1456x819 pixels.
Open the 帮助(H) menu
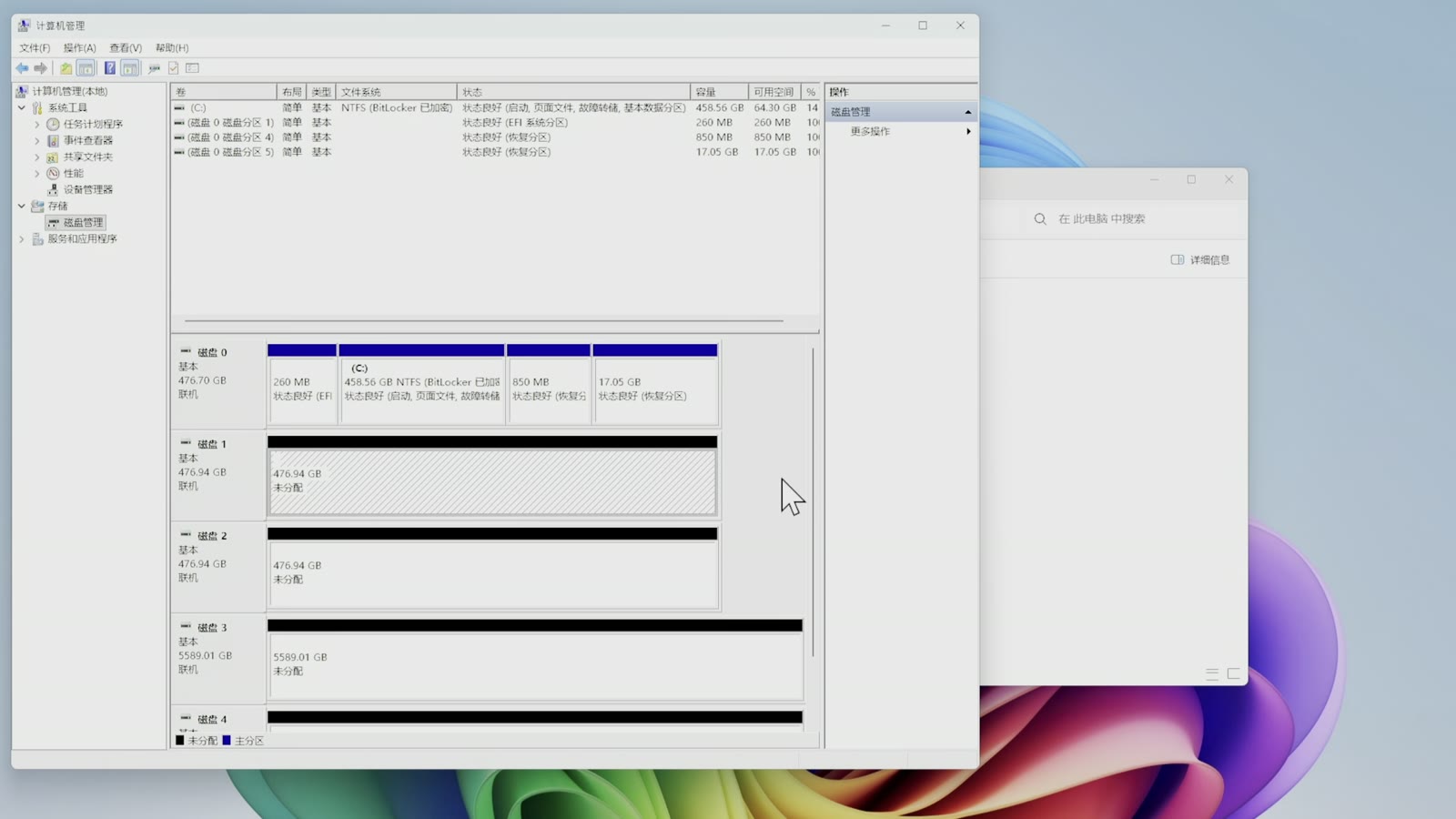tap(172, 47)
